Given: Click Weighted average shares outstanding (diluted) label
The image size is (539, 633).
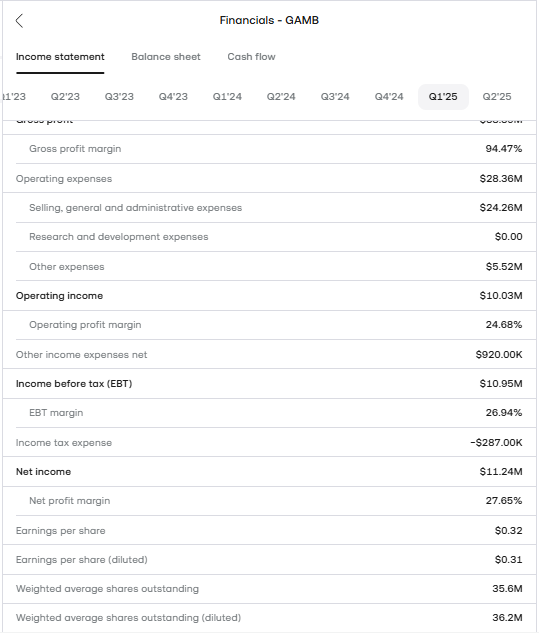Looking at the screenshot, I should (128, 618).
